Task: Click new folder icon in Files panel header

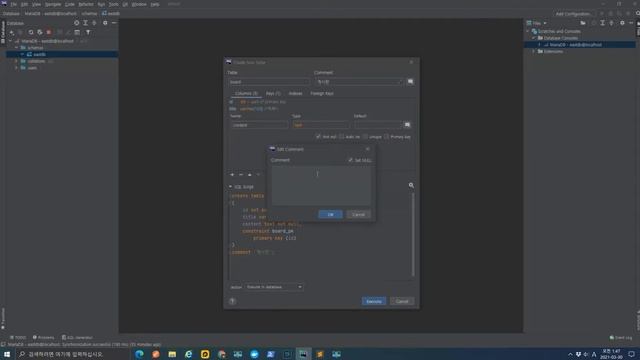Action: pyautogui.click(x=583, y=23)
